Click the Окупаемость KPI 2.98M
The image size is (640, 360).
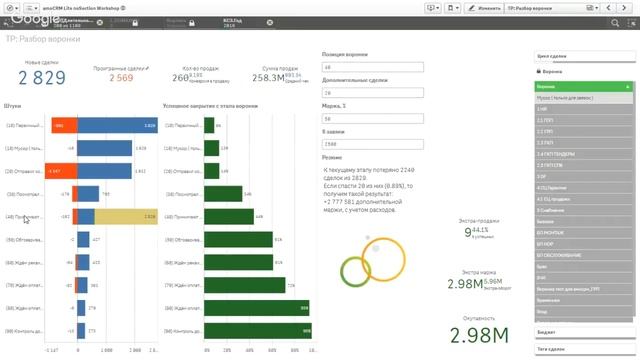(x=479, y=335)
